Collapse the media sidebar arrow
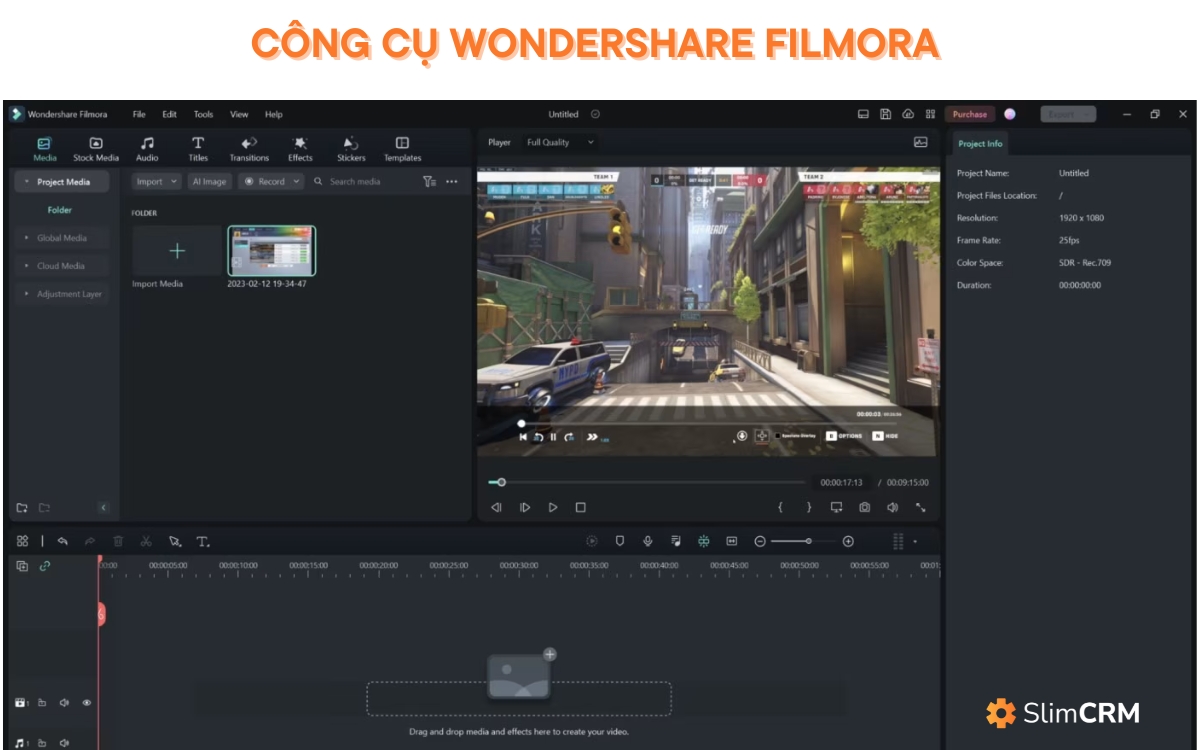Viewport: 1200px width, 750px height. (x=103, y=508)
